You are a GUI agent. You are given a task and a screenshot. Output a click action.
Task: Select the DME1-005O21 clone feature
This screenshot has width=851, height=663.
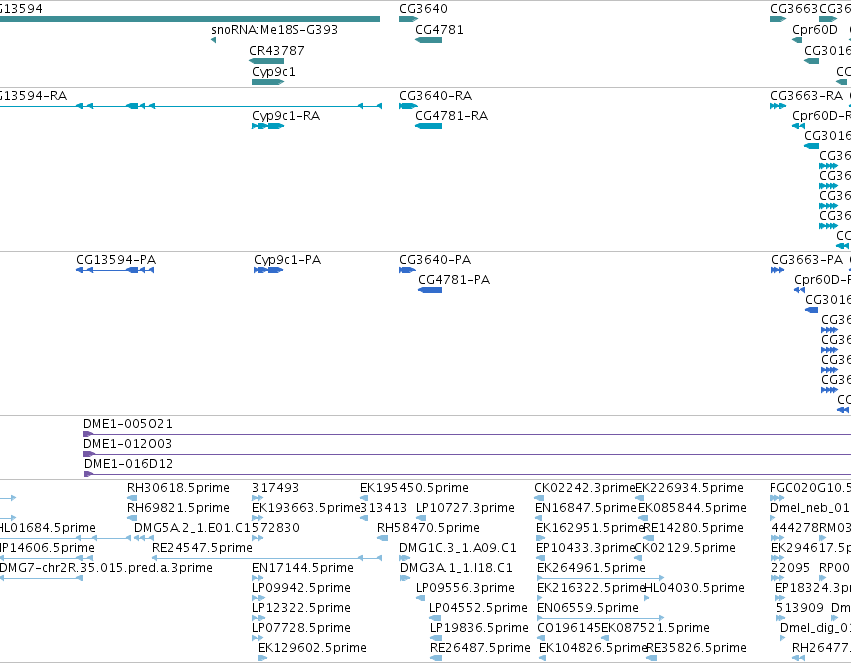(x=467, y=434)
